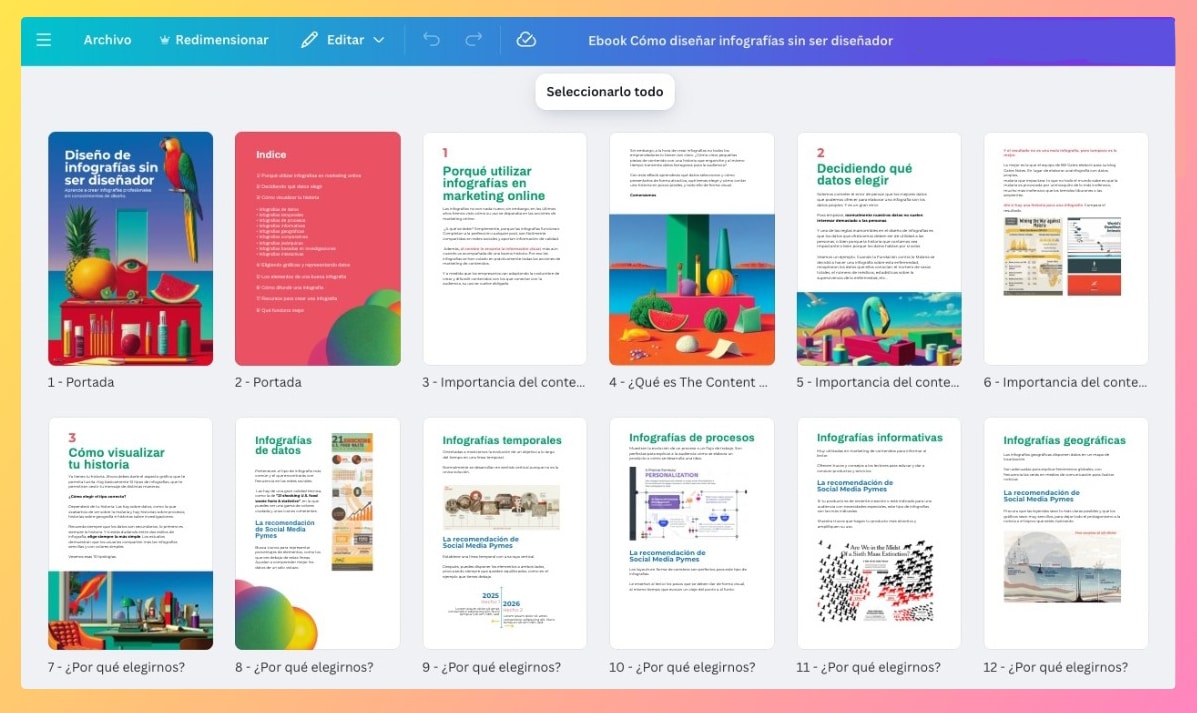The height and width of the screenshot is (713, 1197).
Task: Click the redo arrow icon
Action: (474, 40)
